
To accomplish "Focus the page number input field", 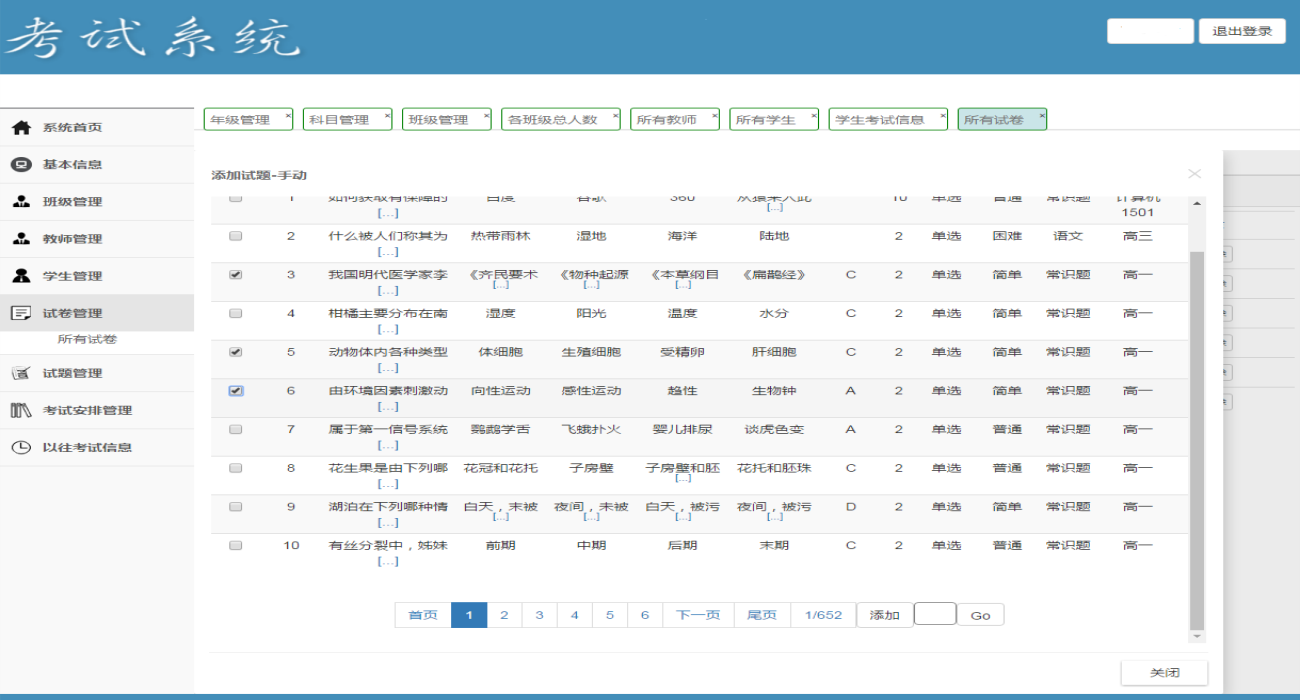I will pos(935,614).
